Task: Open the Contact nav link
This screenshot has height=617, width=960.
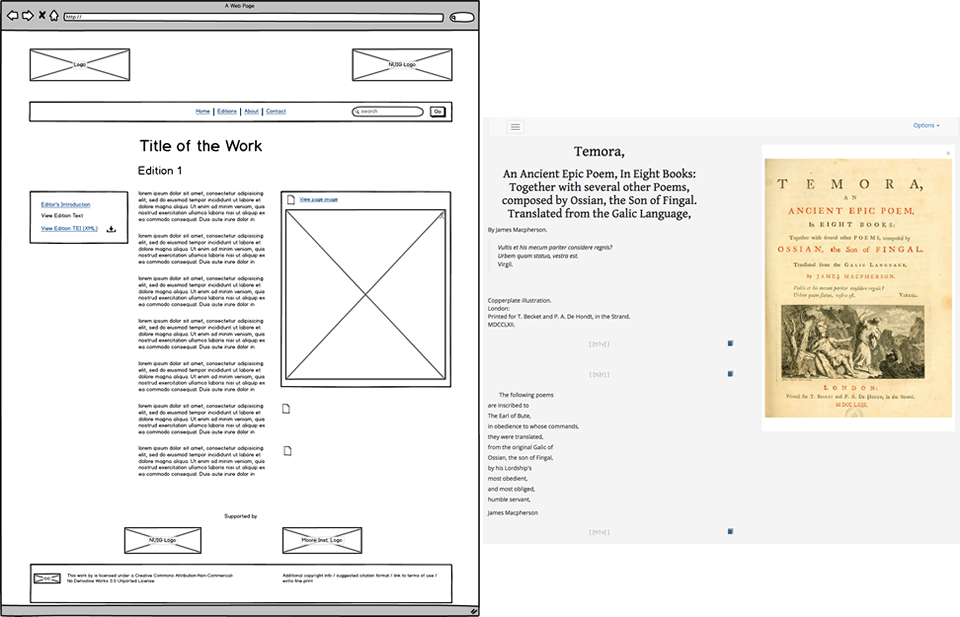Action: pyautogui.click(x=276, y=111)
